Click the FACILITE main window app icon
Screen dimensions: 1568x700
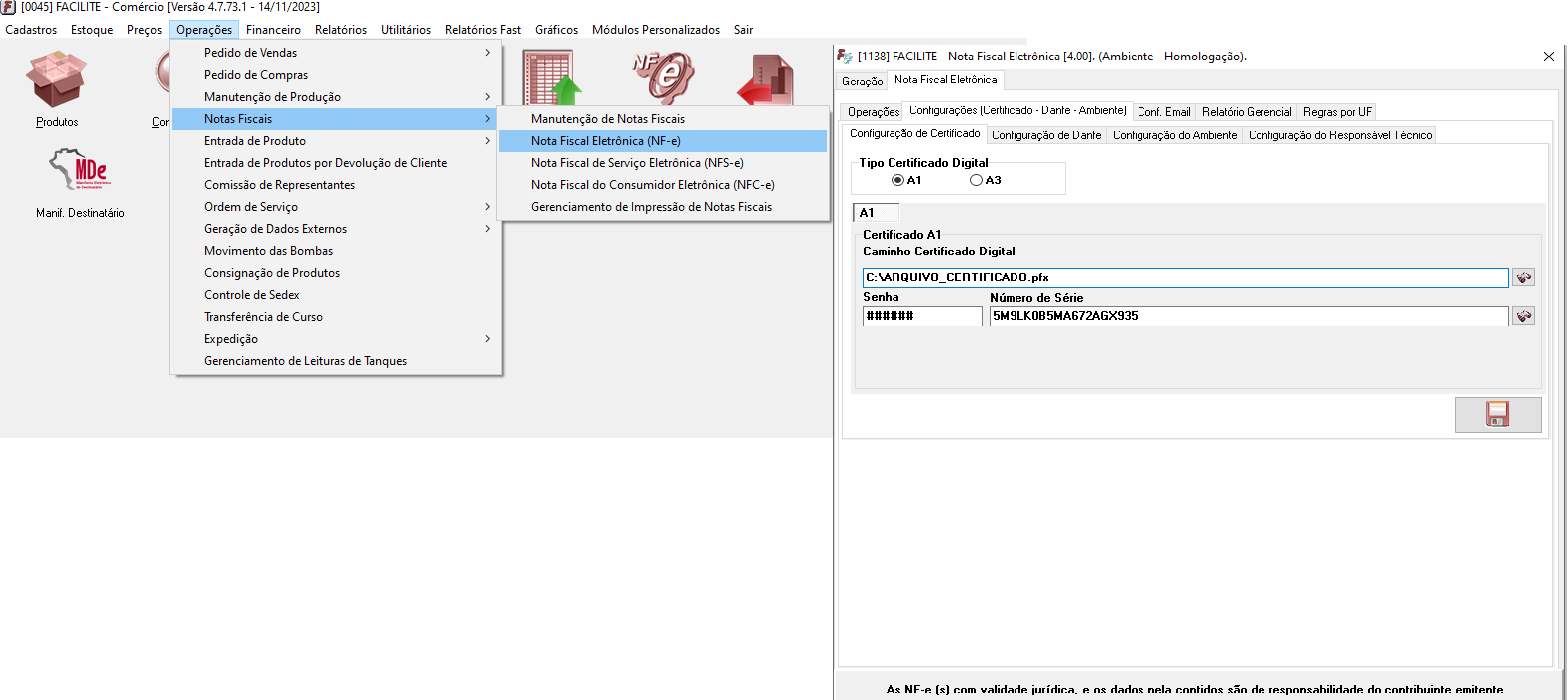click(x=8, y=7)
